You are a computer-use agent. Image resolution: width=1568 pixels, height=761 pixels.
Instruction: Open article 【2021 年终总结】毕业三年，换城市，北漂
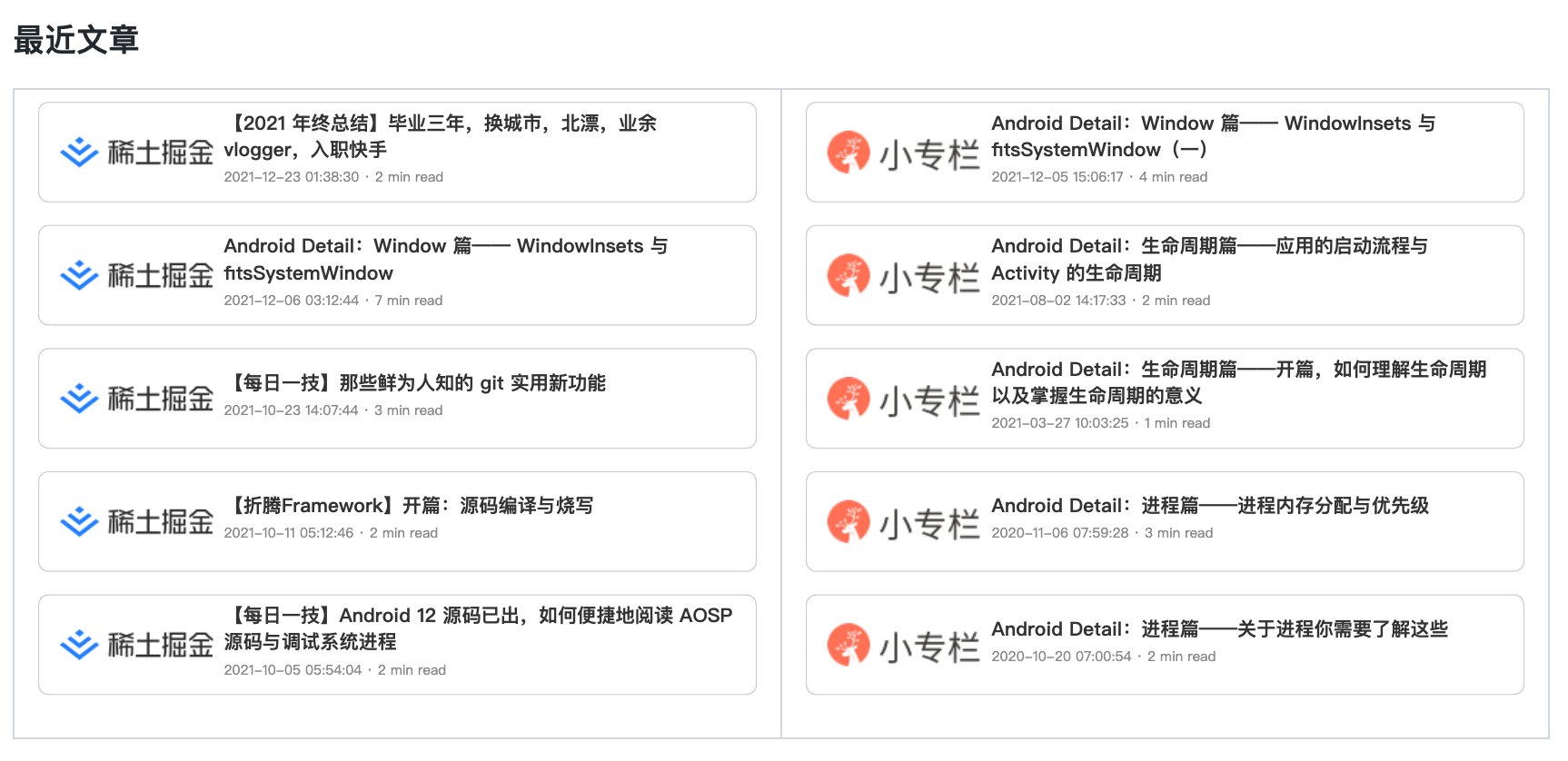pos(441,136)
